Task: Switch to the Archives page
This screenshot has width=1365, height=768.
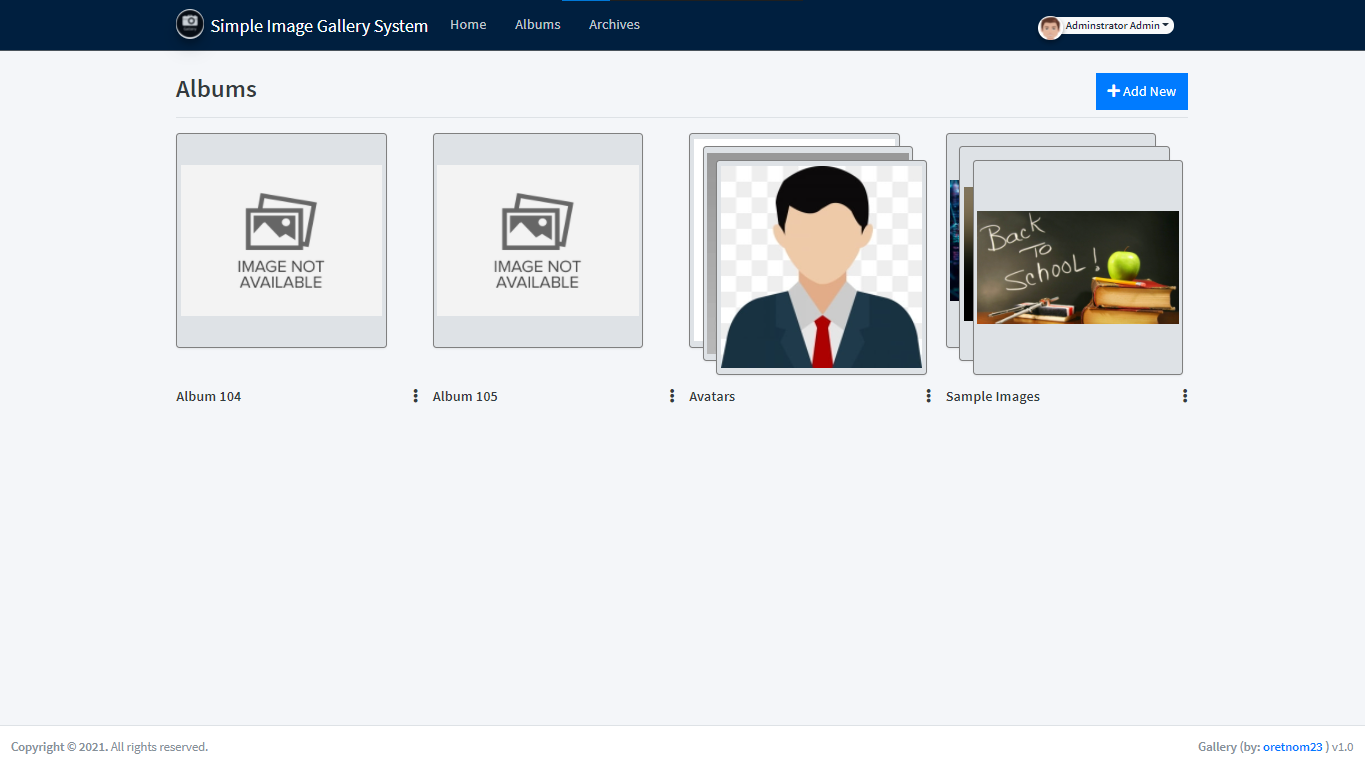Action: [614, 25]
